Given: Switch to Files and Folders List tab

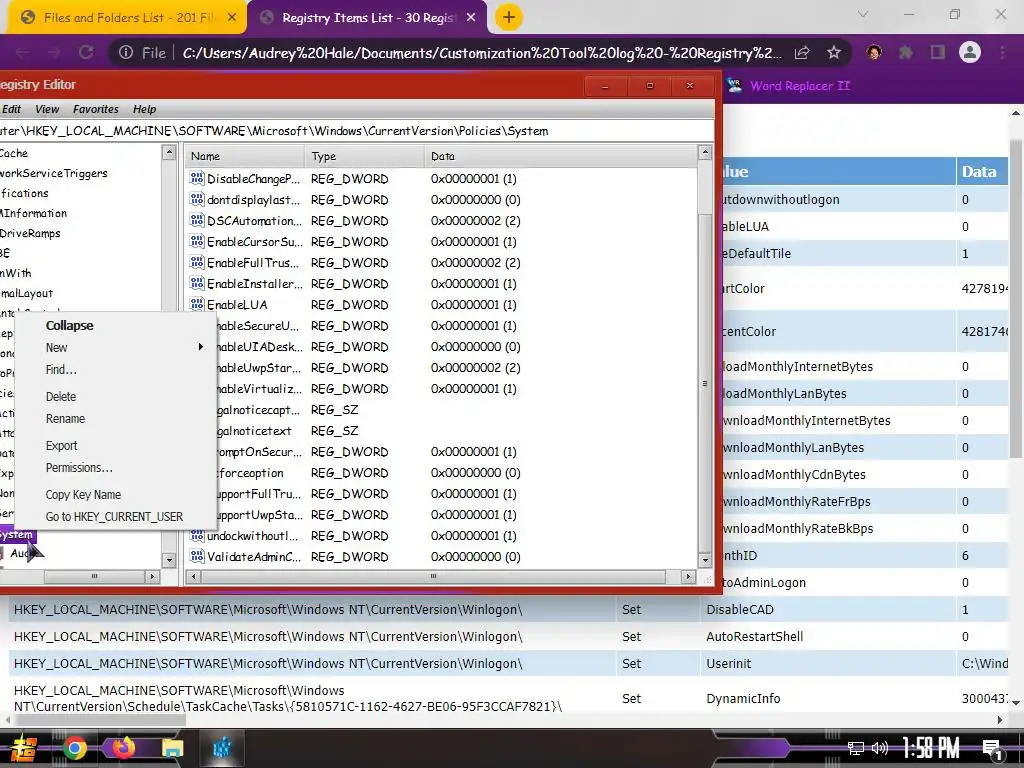Looking at the screenshot, I should 127,18.
